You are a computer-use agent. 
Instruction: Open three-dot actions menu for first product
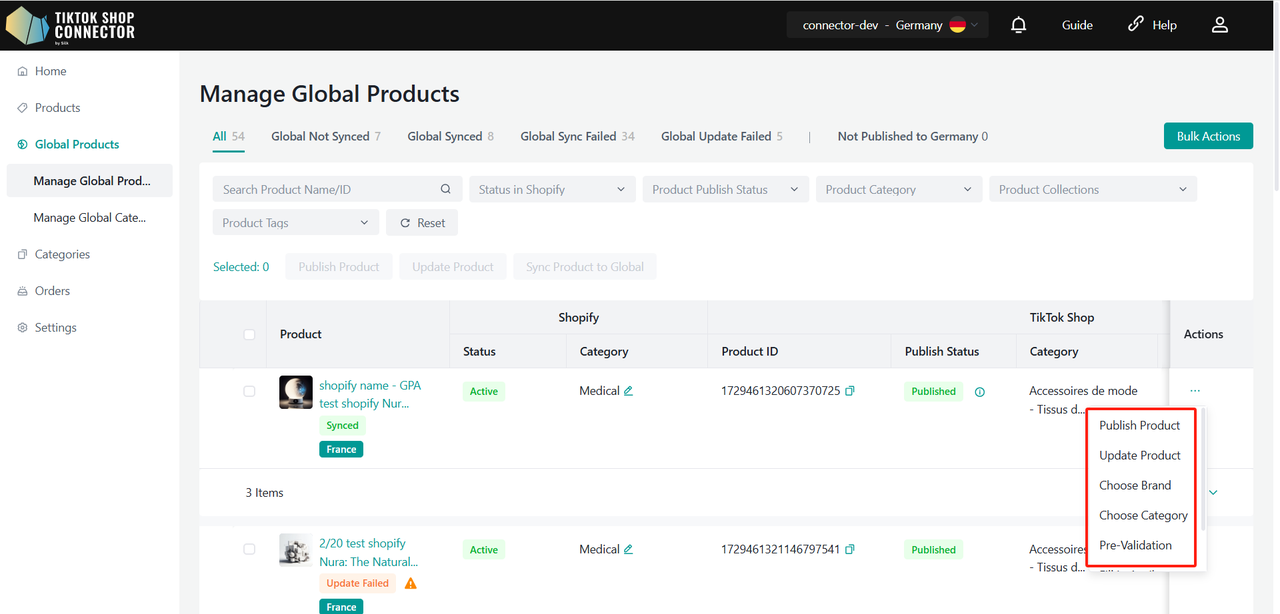[1195, 390]
